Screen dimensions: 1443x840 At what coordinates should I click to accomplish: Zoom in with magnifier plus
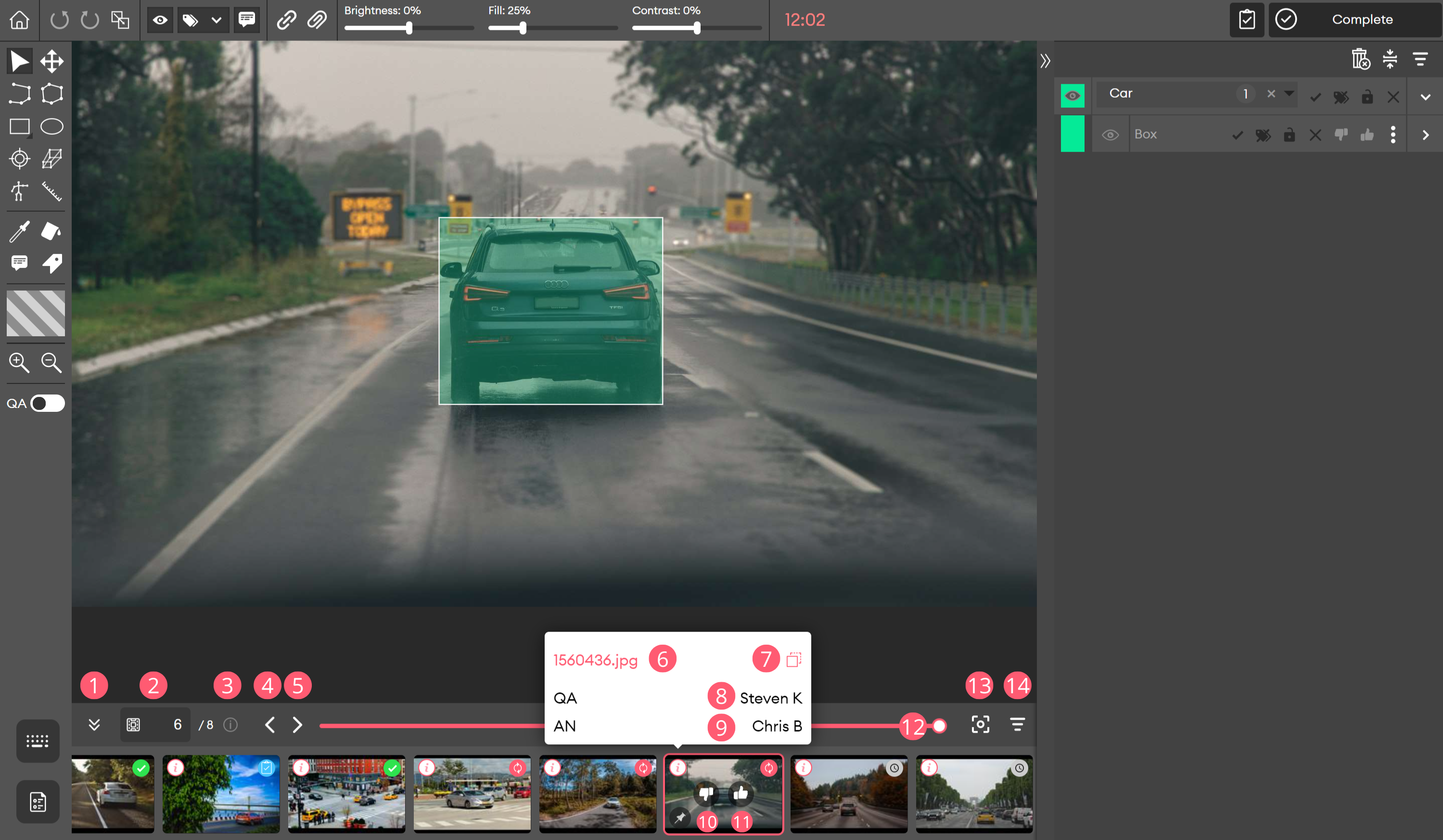coord(19,362)
